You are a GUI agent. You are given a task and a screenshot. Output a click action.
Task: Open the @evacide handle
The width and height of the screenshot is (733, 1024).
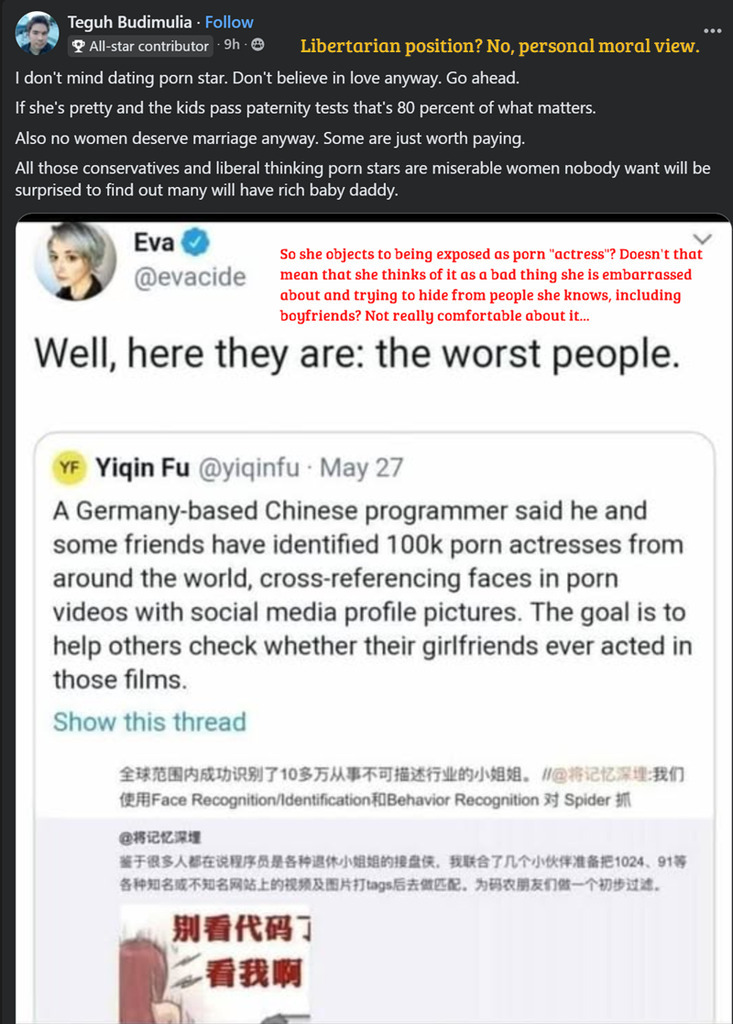coord(189,277)
